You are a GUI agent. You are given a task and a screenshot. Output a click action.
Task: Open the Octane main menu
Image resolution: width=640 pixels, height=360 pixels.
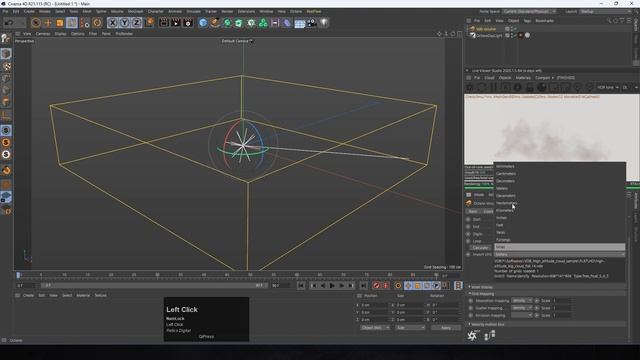point(296,11)
